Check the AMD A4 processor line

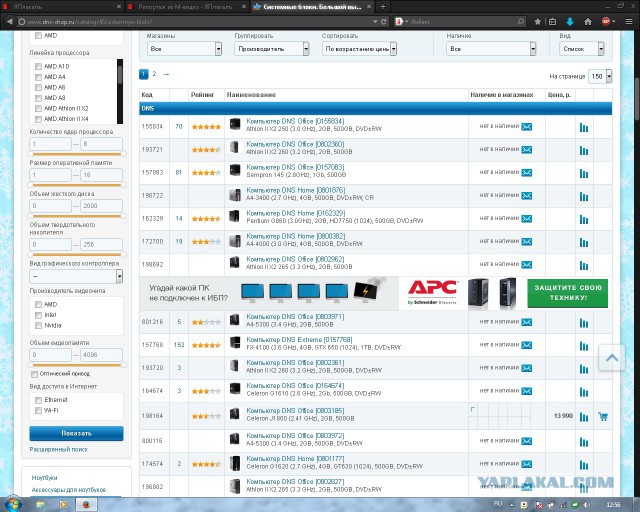pos(38,77)
